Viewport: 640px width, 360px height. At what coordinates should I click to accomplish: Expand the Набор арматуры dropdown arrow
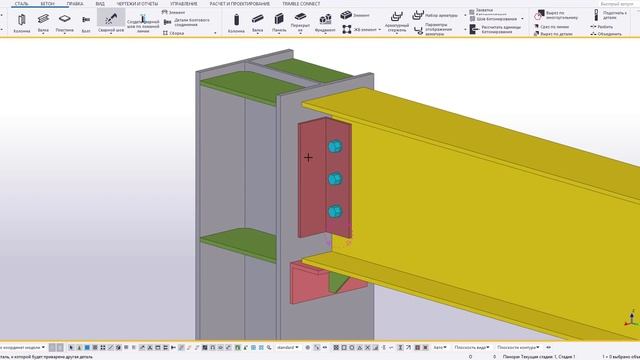[465, 16]
